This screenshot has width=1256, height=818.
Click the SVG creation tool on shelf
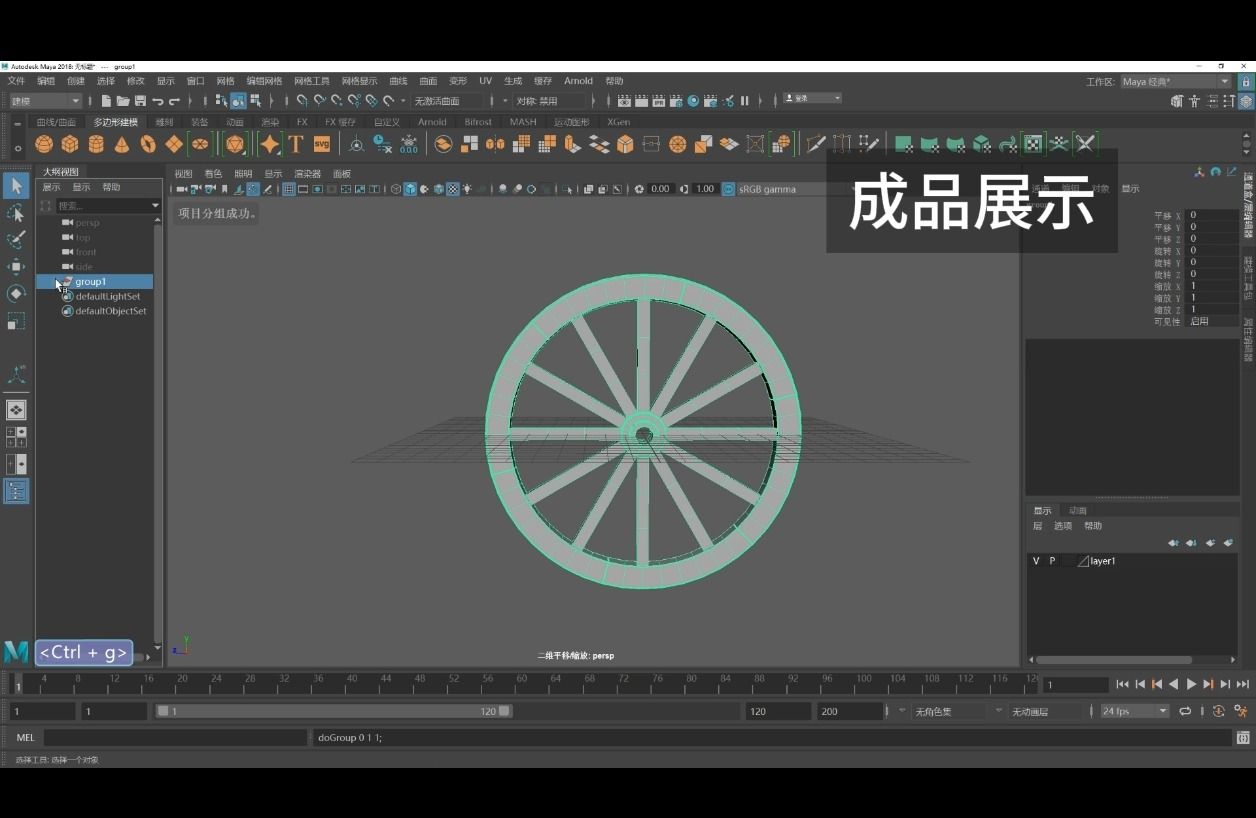[x=323, y=143]
